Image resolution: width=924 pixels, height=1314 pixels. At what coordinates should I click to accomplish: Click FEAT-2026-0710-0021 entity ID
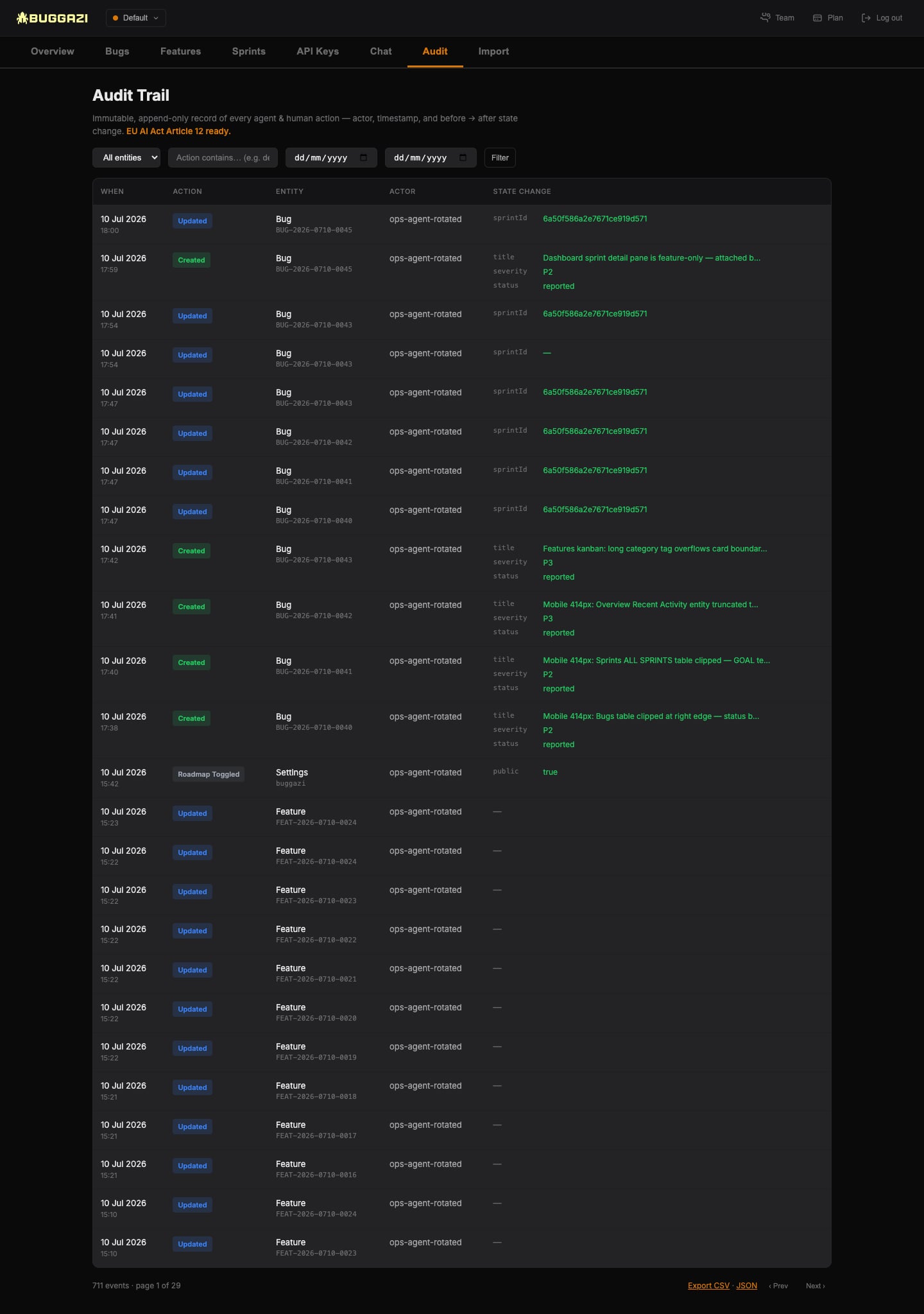click(x=316, y=980)
